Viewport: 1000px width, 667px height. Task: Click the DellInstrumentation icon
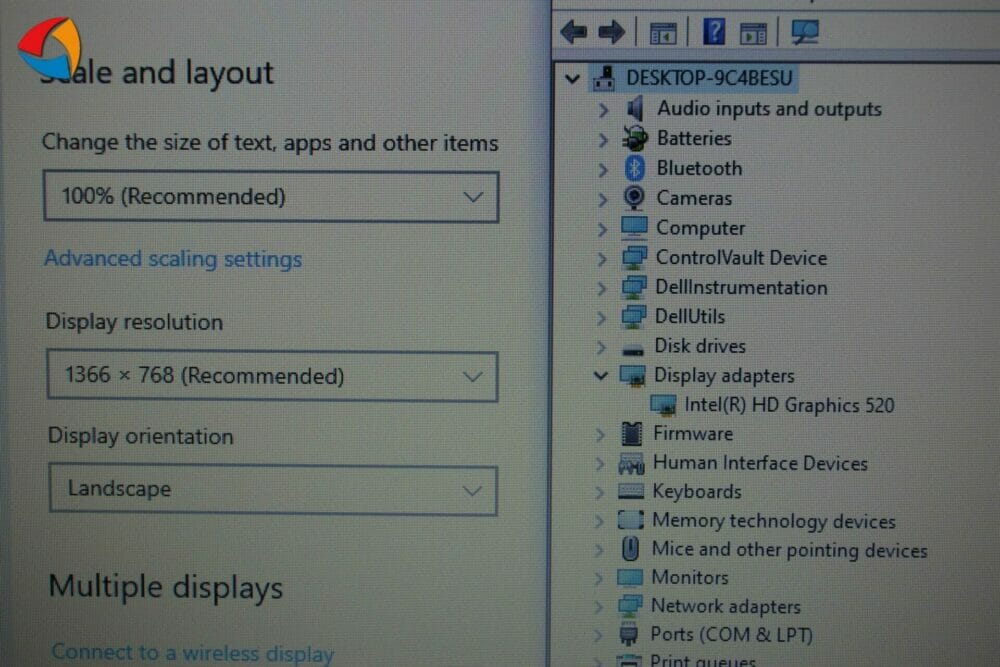click(x=634, y=287)
